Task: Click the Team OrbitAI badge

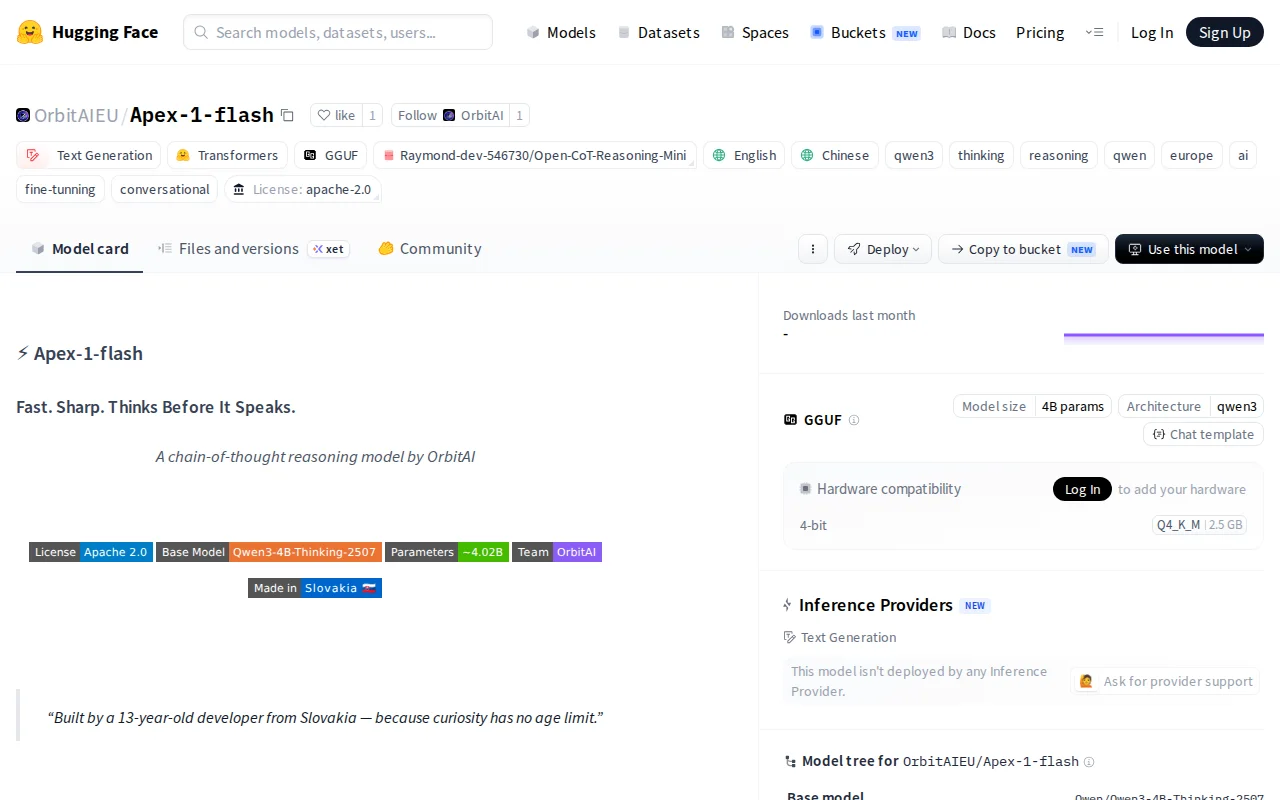Action: [x=557, y=552]
